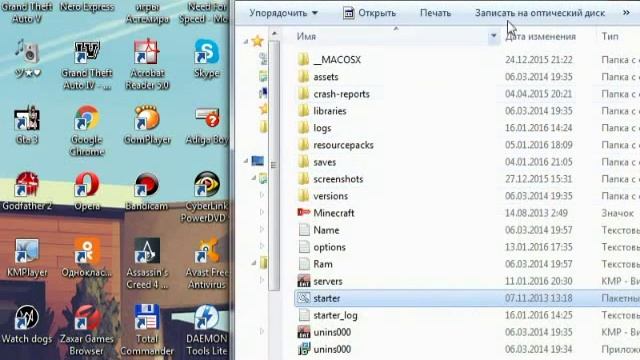The height and width of the screenshot is (360, 640).
Task: Open Godfather 2 desktop shortcut
Action: [27, 191]
